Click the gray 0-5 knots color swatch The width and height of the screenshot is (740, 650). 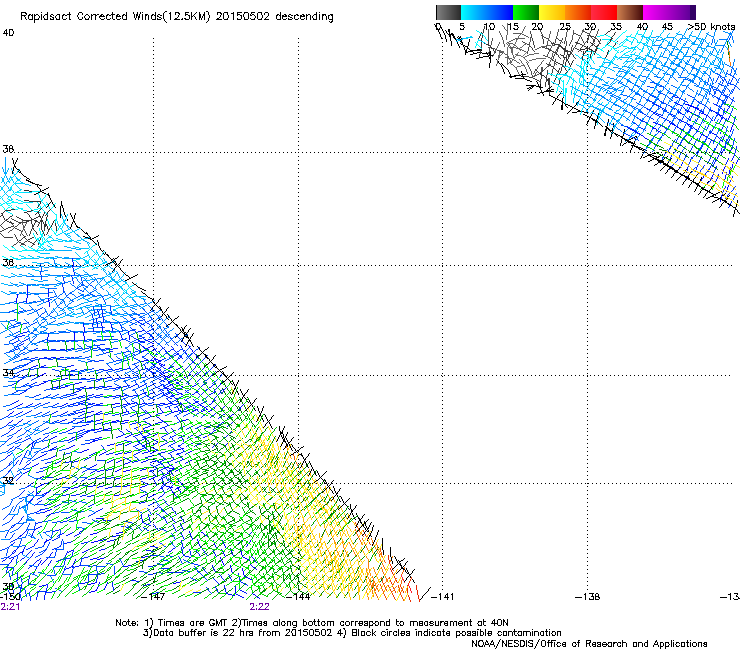tap(448, 12)
